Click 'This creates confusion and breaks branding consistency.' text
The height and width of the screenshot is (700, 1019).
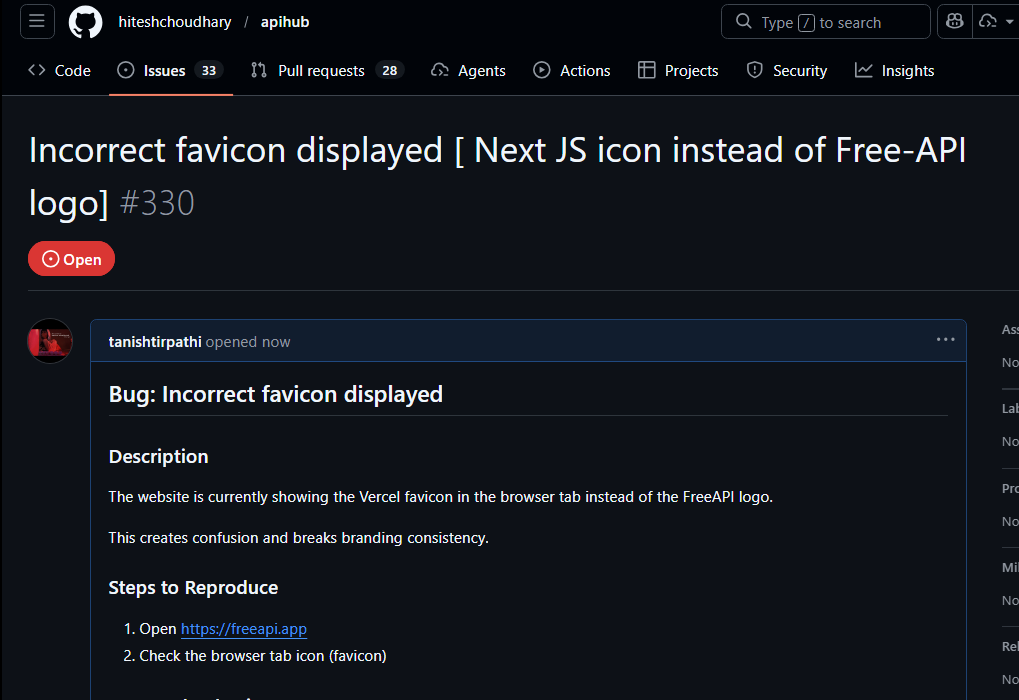point(298,538)
